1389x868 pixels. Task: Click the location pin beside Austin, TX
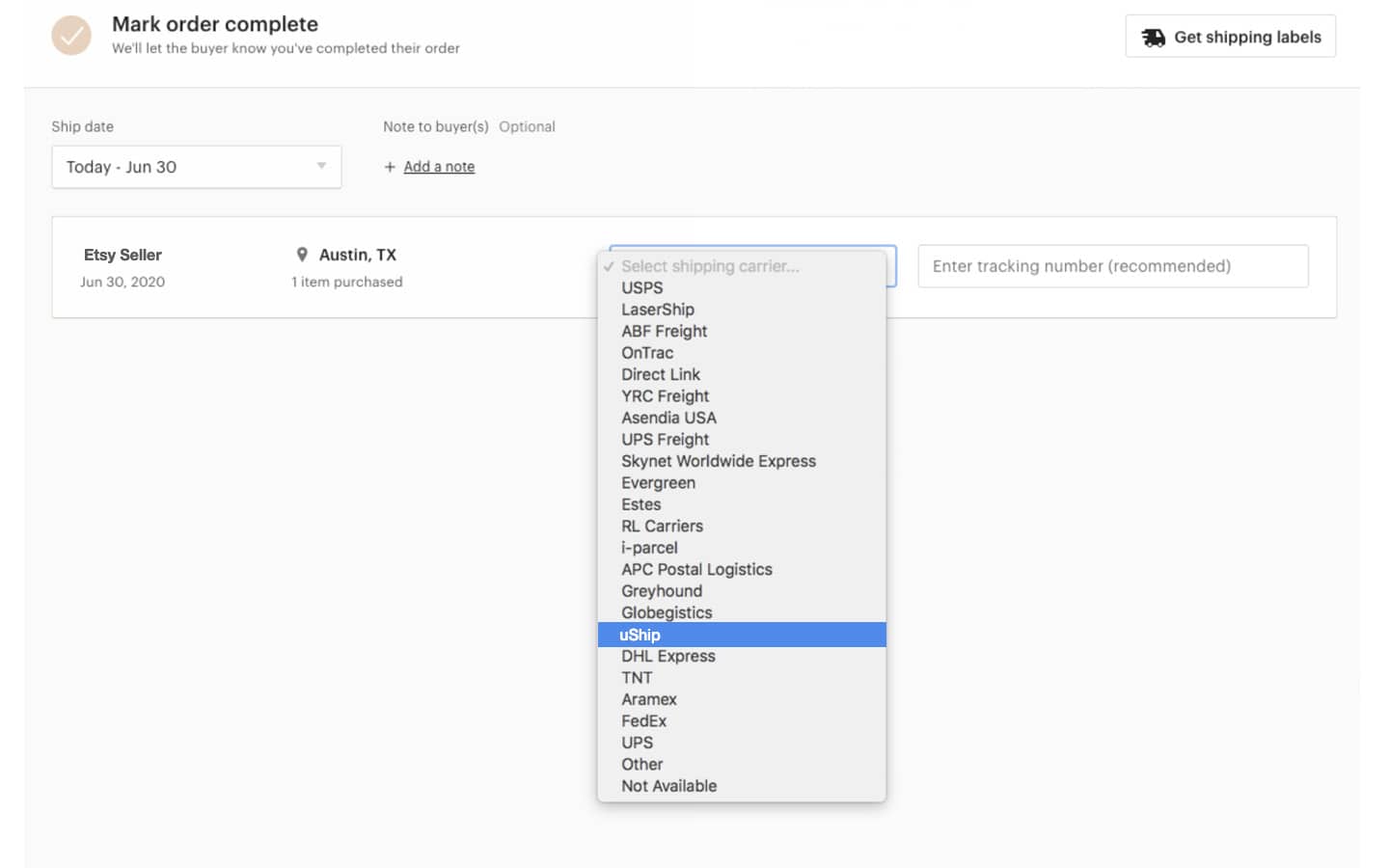point(302,254)
